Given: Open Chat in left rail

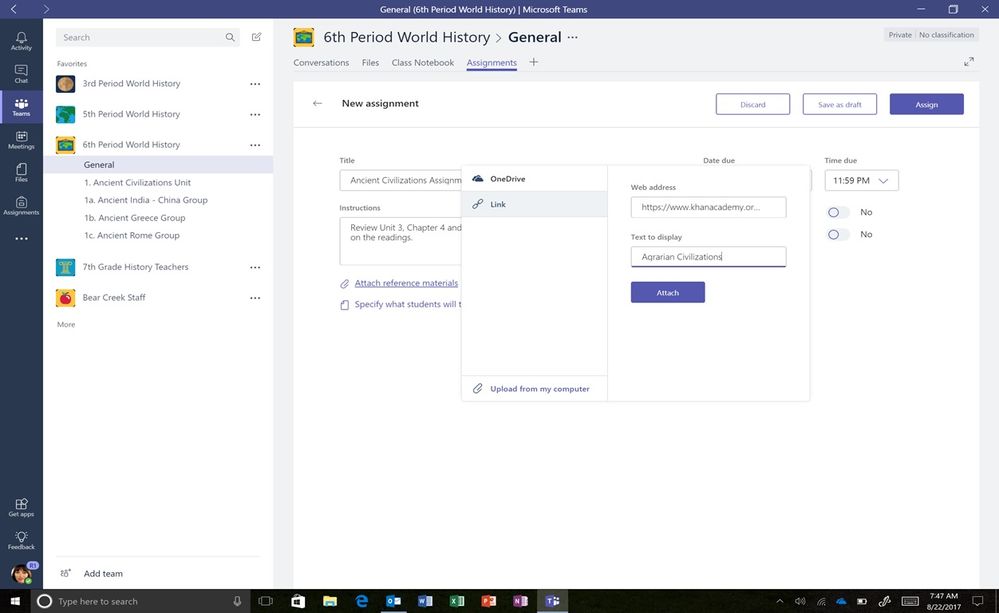Looking at the screenshot, I should tap(21, 74).
